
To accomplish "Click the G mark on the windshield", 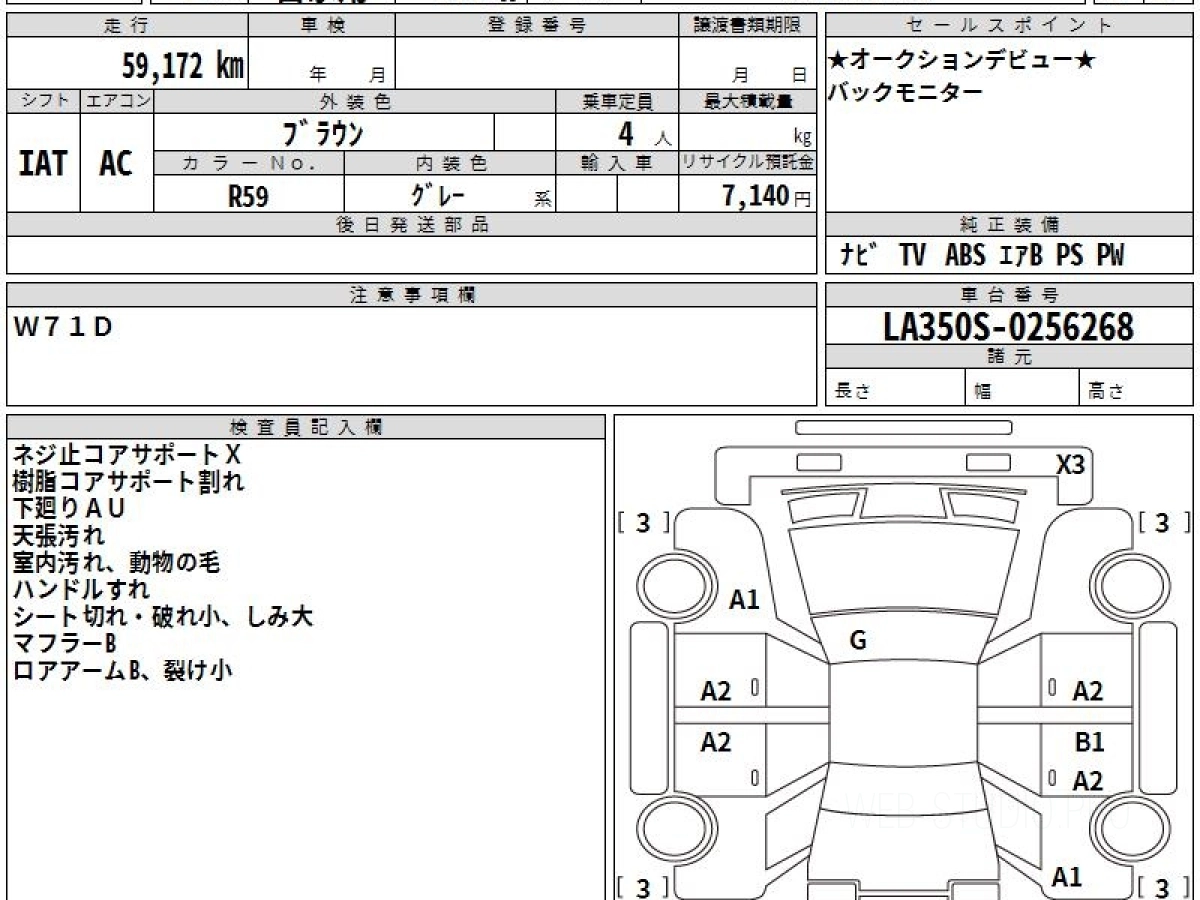I will [858, 642].
